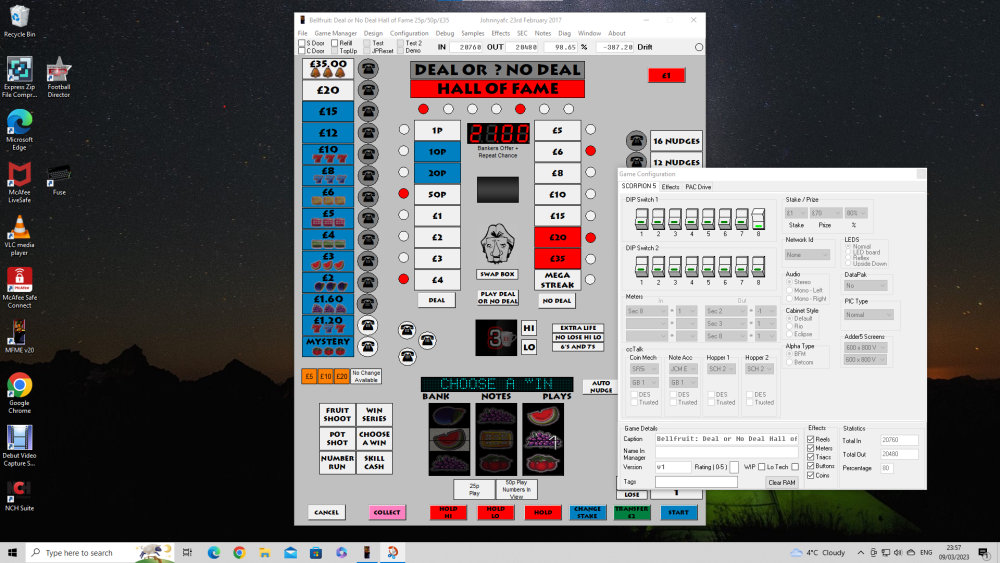Open Task View on the taskbar
The image size is (1000, 563).
coord(187,553)
